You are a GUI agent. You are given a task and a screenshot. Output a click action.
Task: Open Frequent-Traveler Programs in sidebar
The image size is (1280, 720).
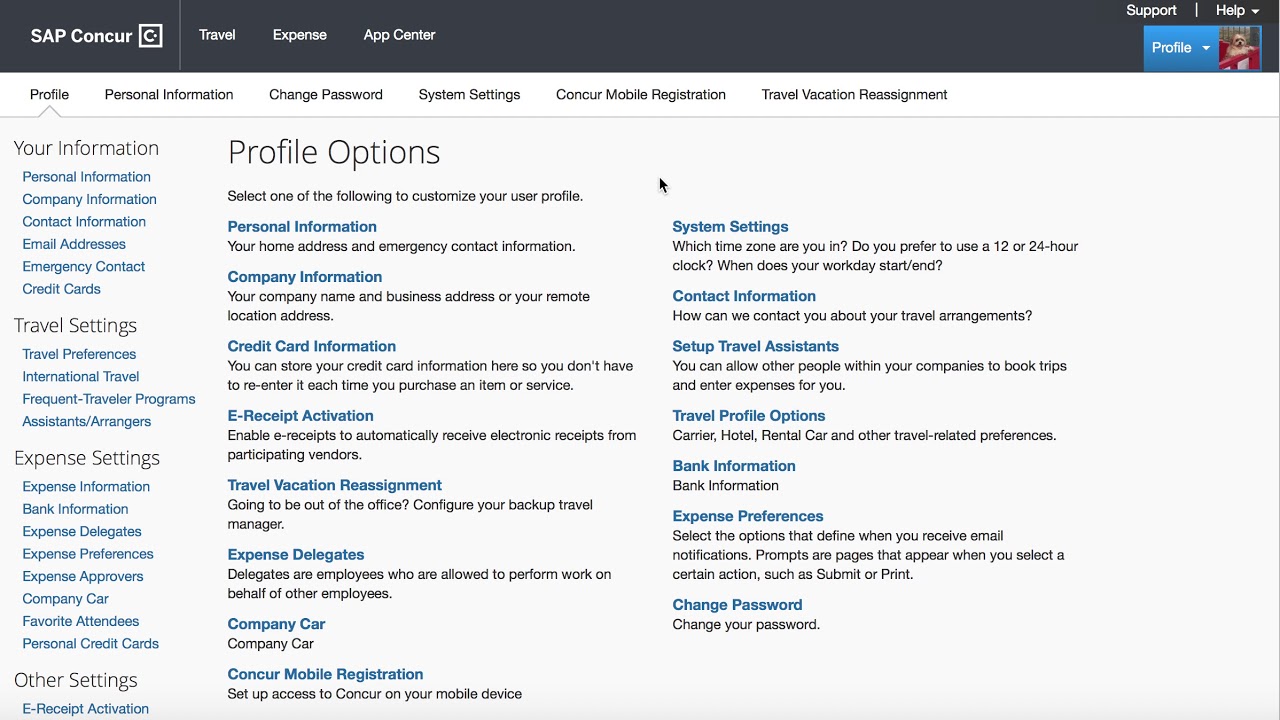109,399
